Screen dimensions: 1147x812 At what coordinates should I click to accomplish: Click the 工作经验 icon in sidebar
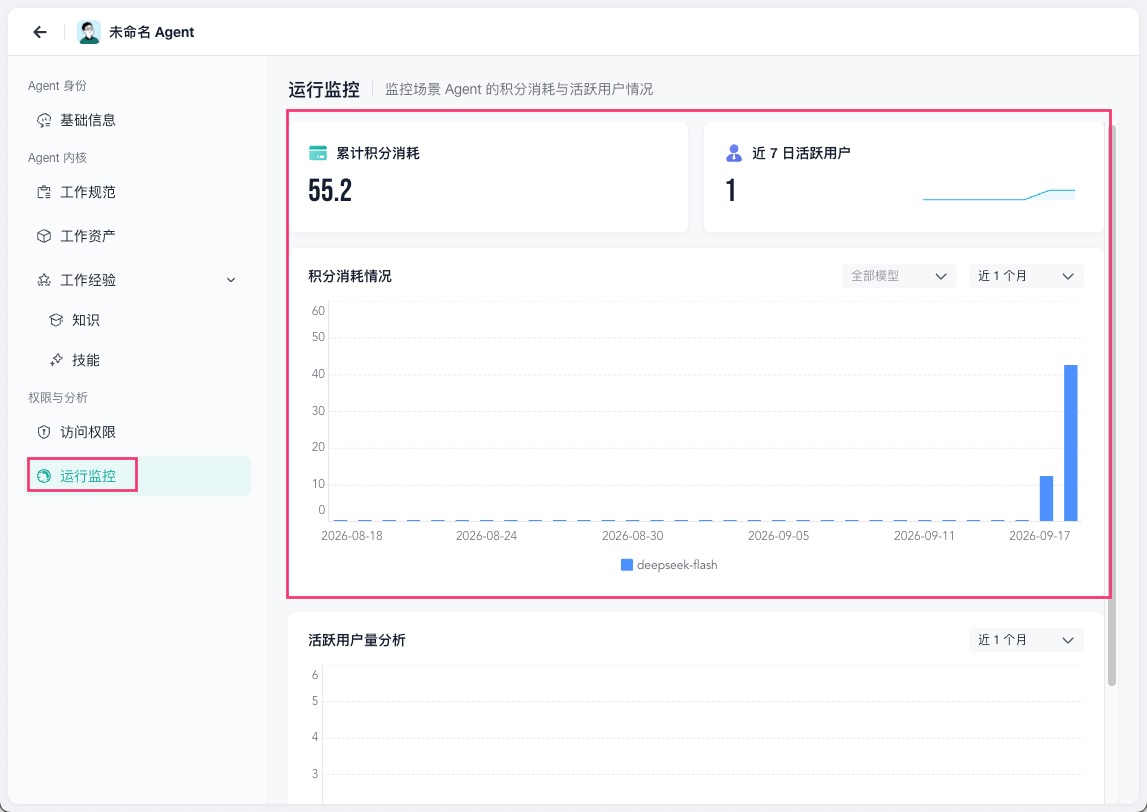pyautogui.click(x=44, y=280)
